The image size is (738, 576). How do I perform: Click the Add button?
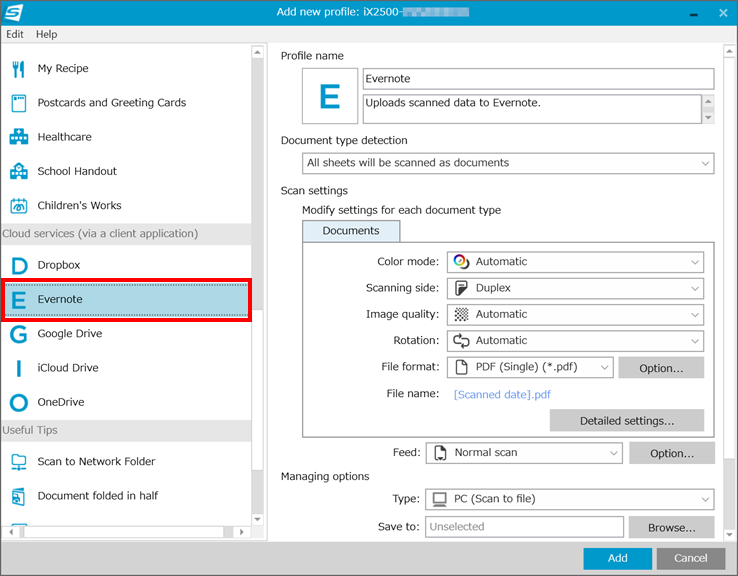pos(618,558)
